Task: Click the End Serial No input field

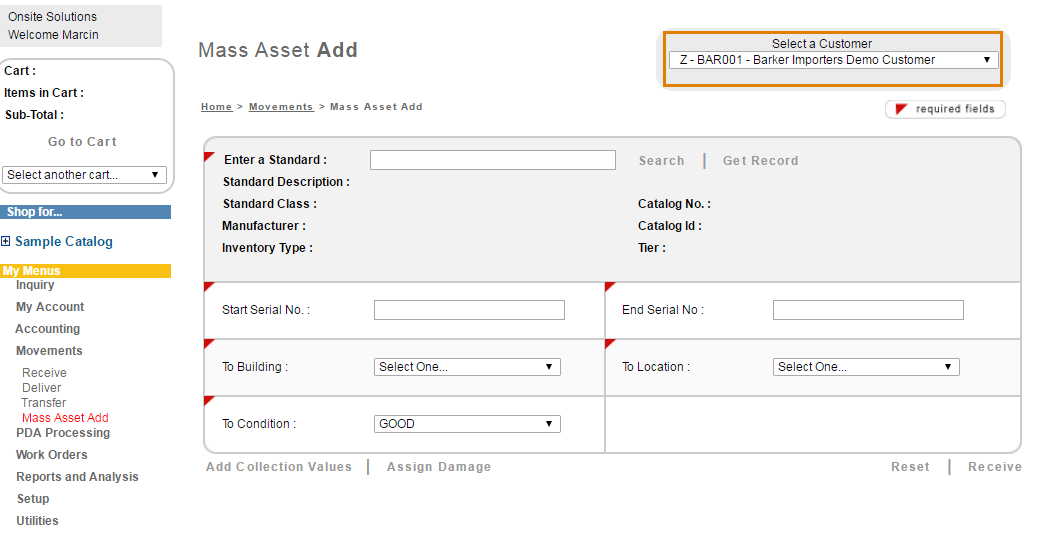Action: (x=867, y=310)
